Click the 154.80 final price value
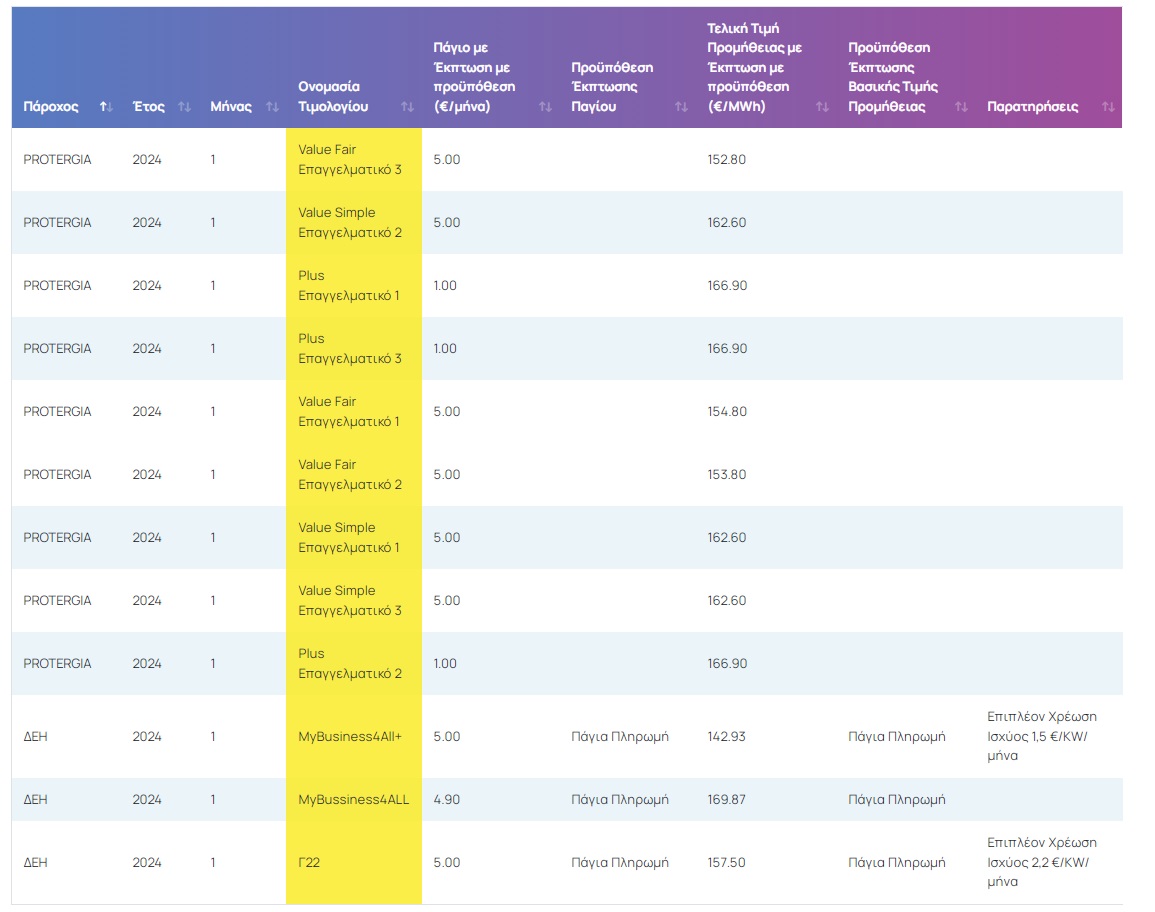Screen dimensions: 1155x912 (726, 412)
